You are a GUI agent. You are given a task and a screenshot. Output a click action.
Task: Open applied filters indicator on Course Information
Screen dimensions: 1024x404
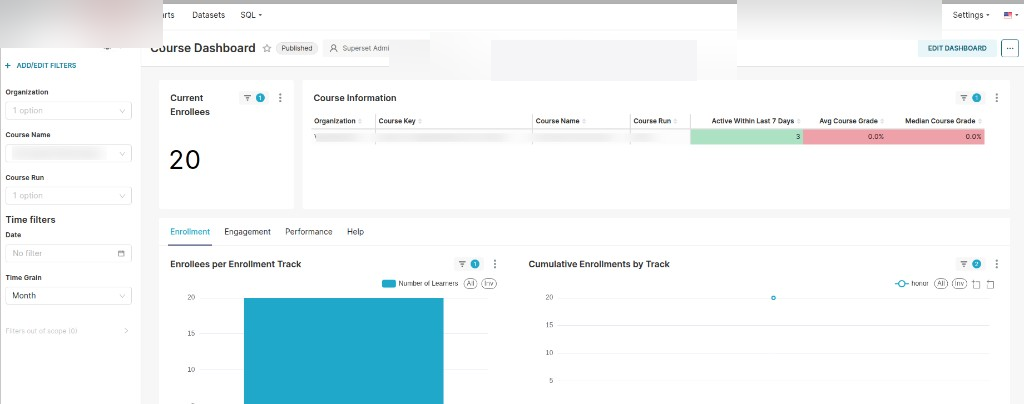pos(970,98)
